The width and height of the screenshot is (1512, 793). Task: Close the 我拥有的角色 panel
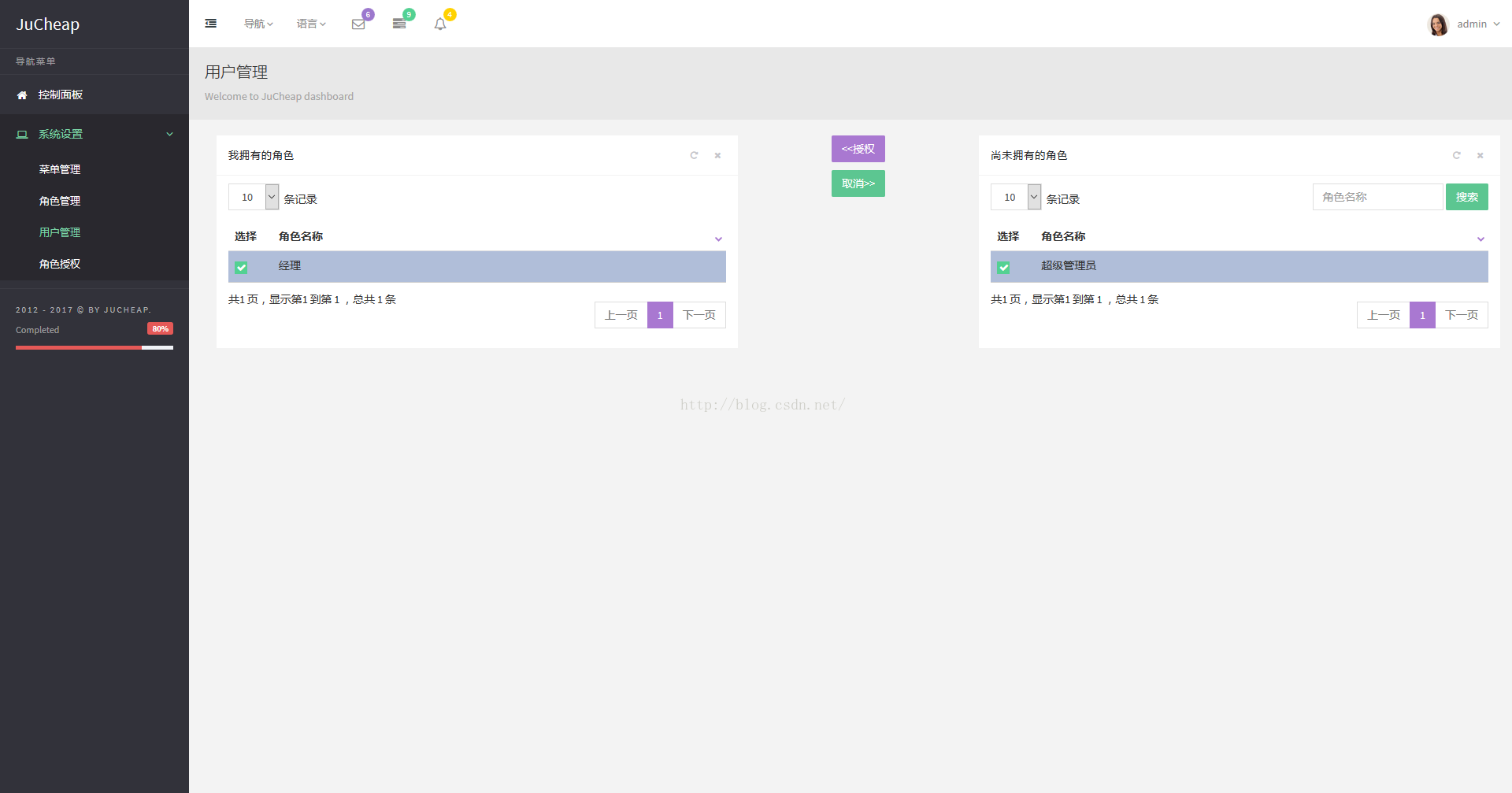coord(717,155)
